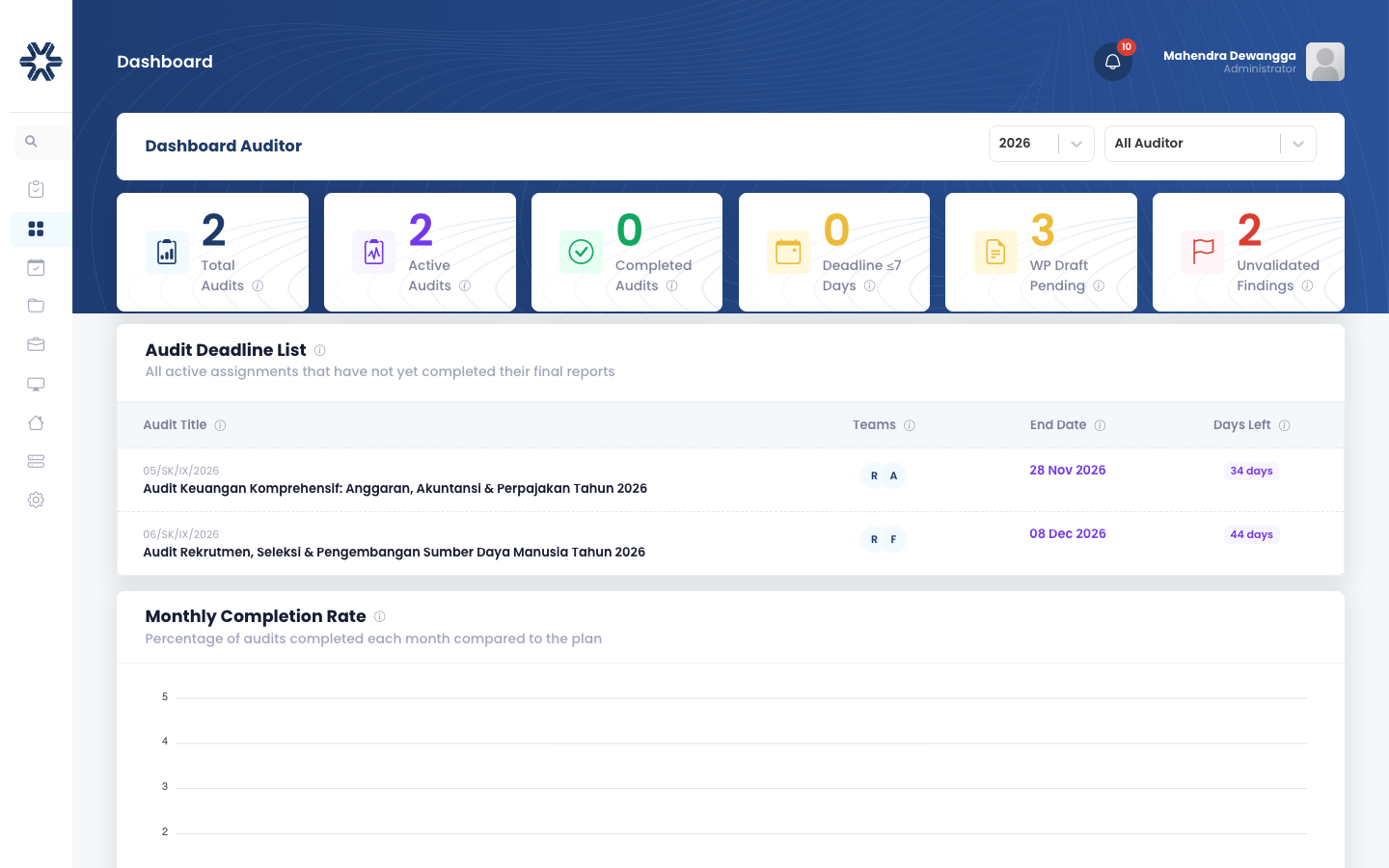Open the briefcase sidebar icon
The width and height of the screenshot is (1389, 868).
36,344
